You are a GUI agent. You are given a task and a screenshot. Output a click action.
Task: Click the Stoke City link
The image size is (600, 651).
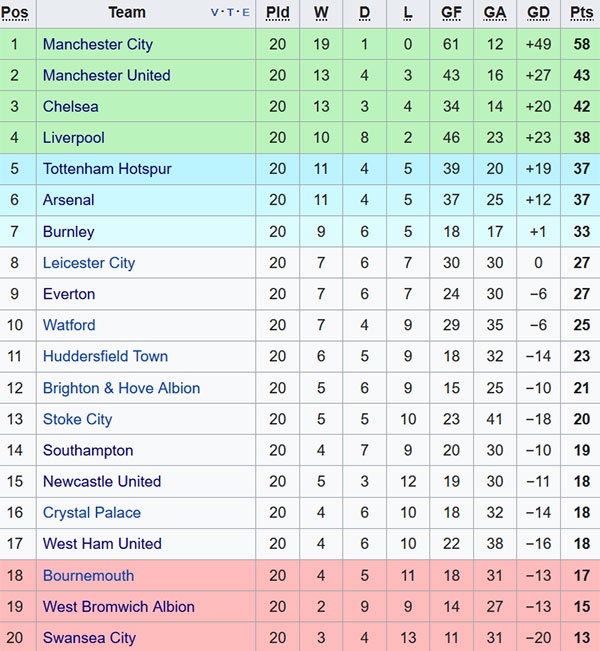tap(77, 419)
